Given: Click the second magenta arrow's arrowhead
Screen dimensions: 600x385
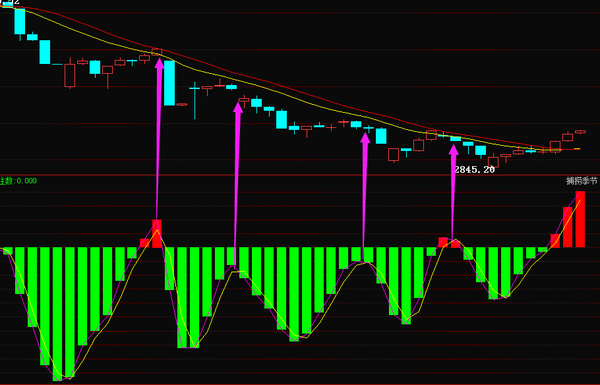Looking at the screenshot, I should pyautogui.click(x=238, y=107).
